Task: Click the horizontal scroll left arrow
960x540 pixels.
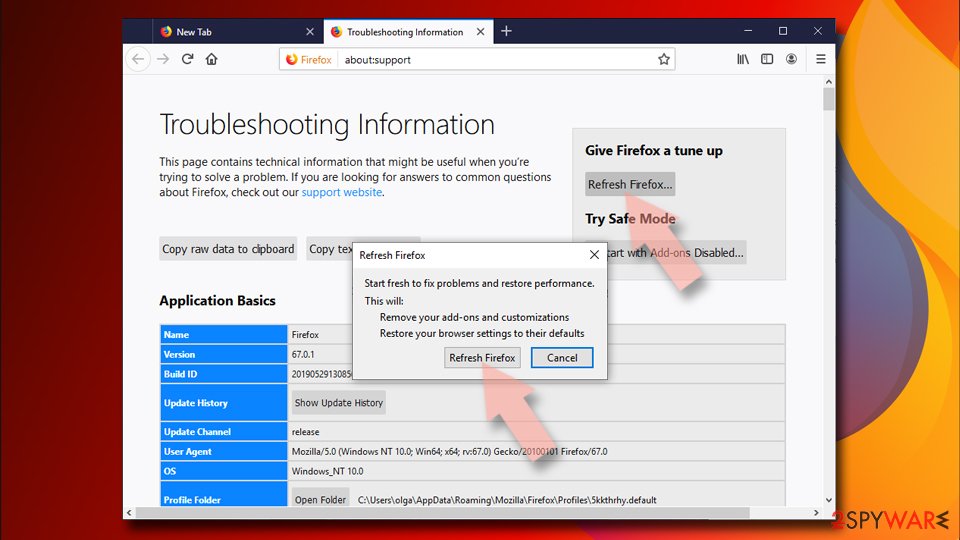Action: (x=129, y=512)
